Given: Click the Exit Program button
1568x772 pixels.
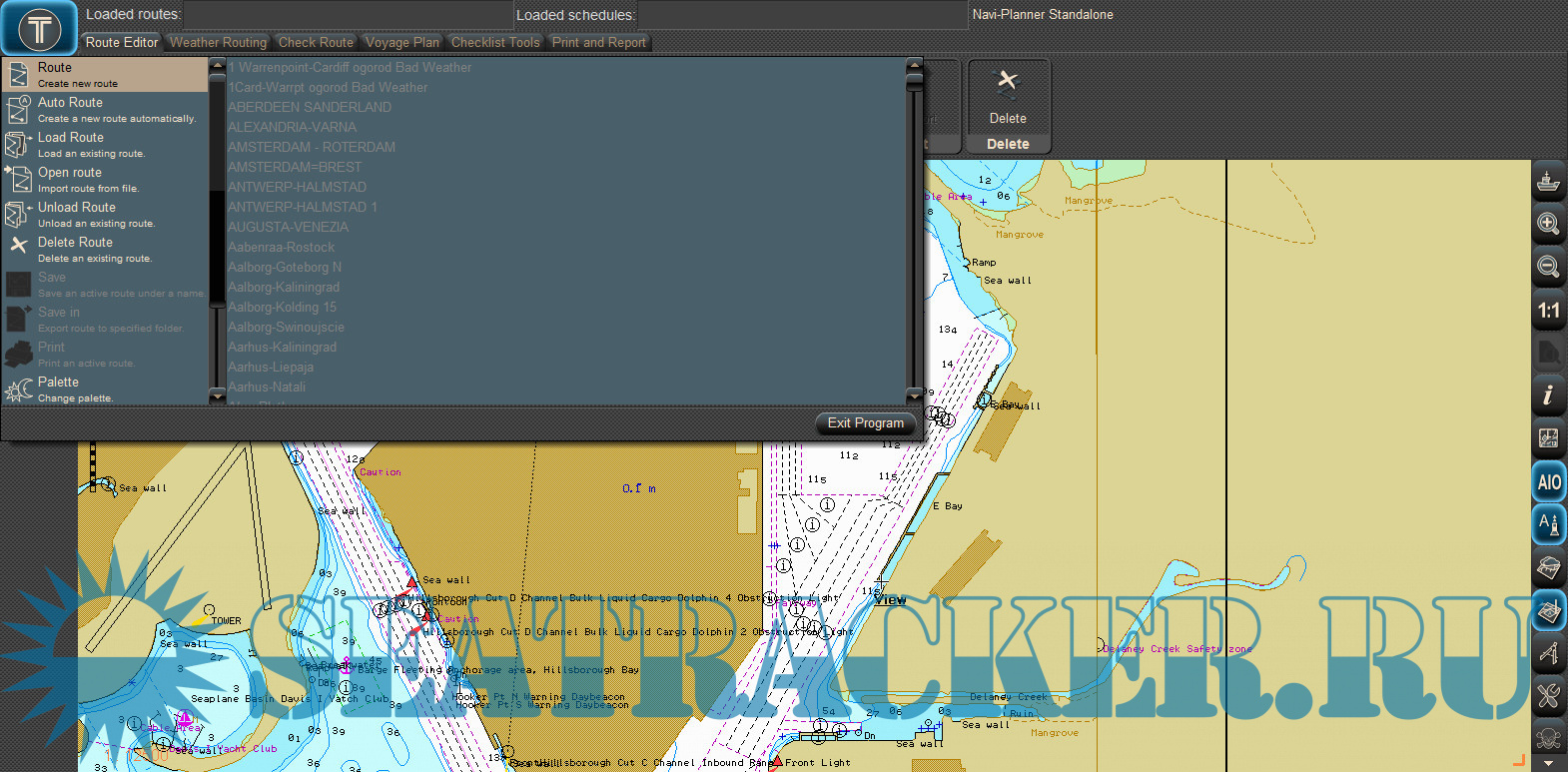Looking at the screenshot, I should click(865, 423).
